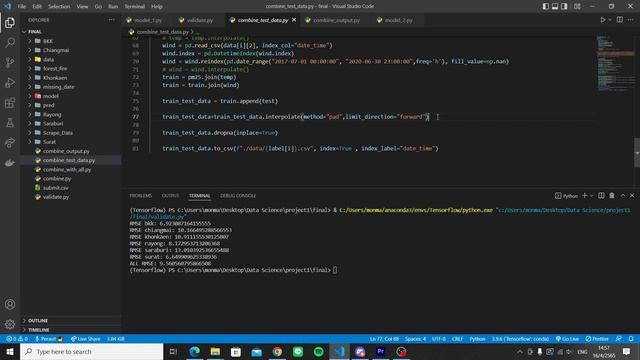Open the Source Control view
The width and height of the screenshot is (640, 360).
10,62
